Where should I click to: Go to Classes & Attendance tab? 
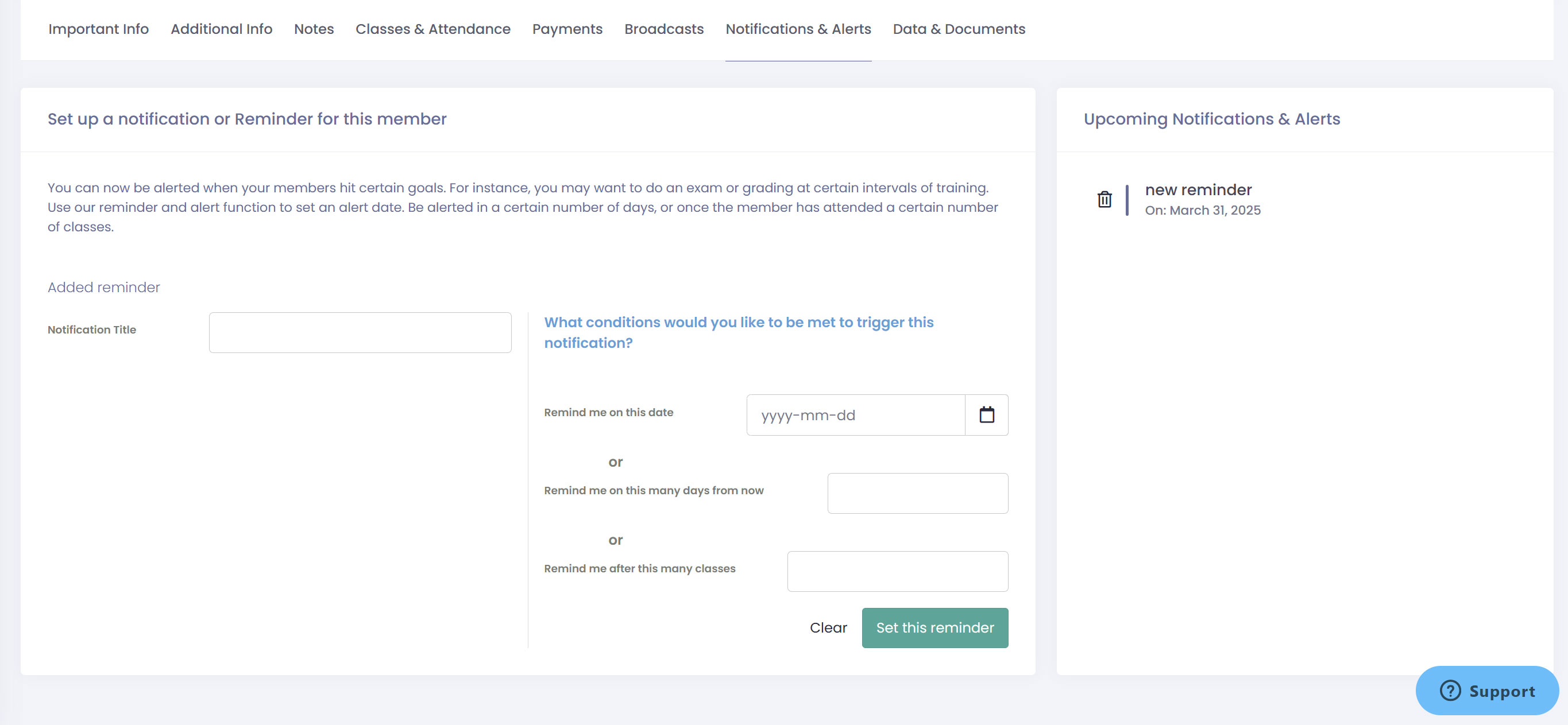point(433,29)
